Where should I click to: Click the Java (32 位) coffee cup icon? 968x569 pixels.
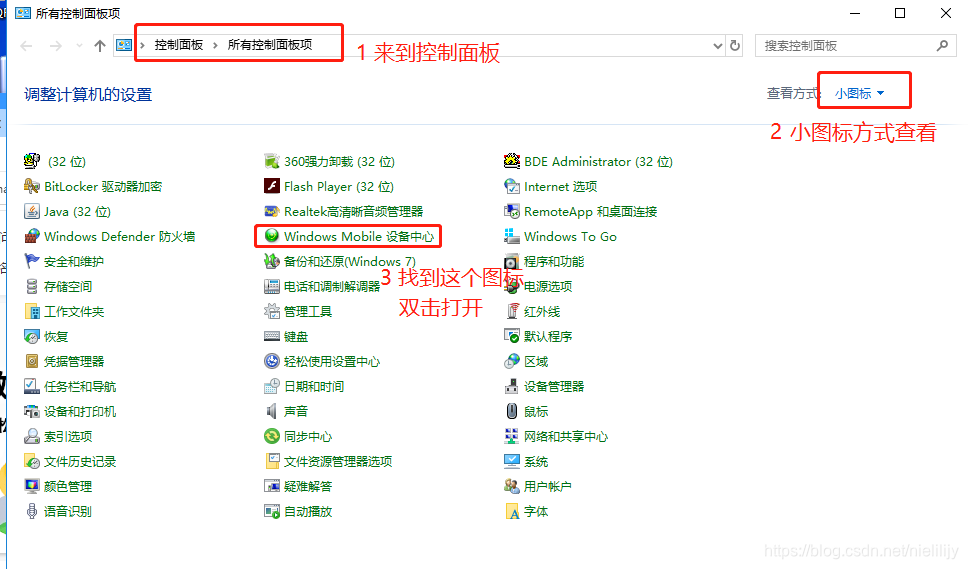click(31, 212)
